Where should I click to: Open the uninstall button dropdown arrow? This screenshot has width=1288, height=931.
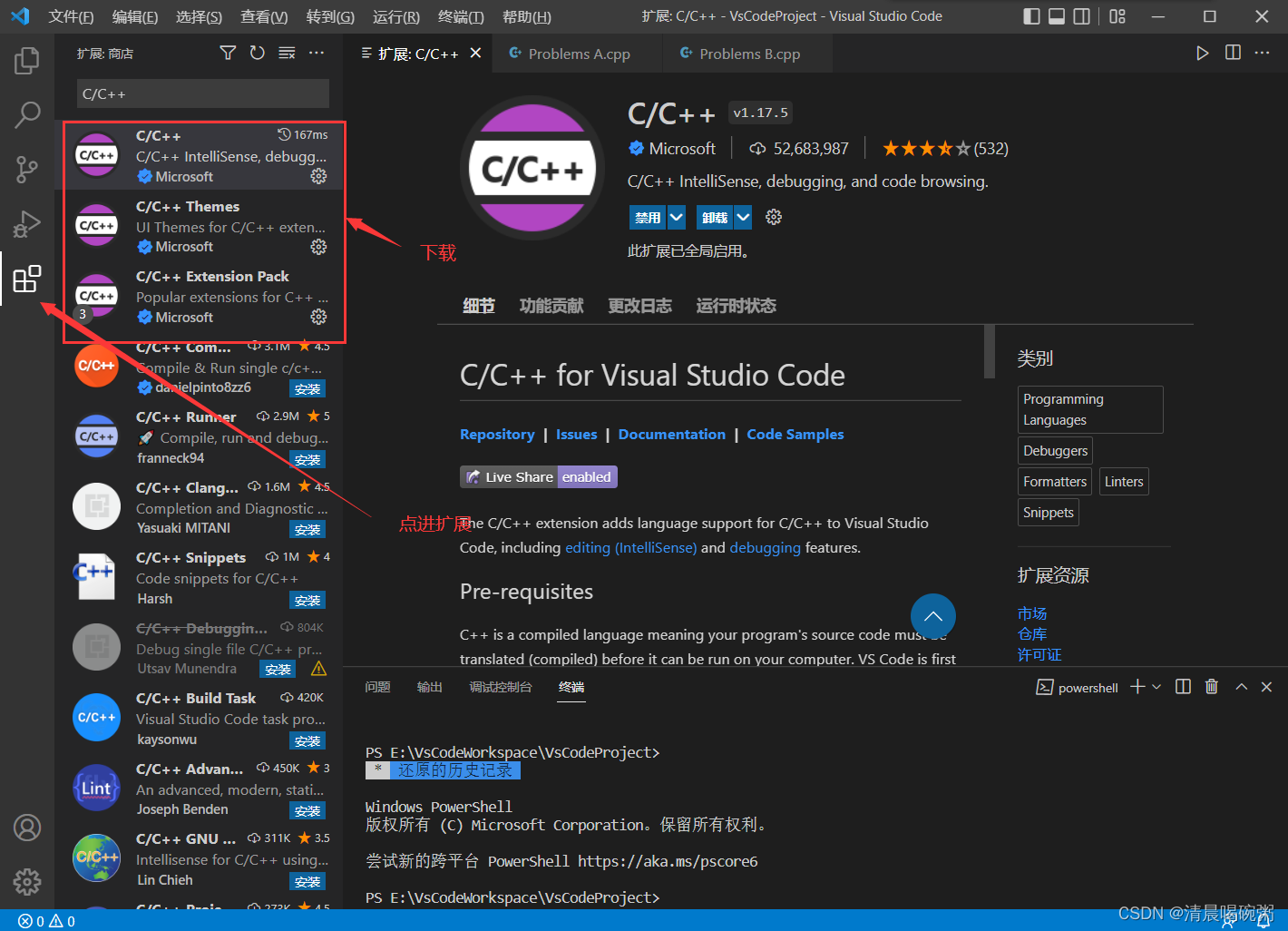click(743, 218)
